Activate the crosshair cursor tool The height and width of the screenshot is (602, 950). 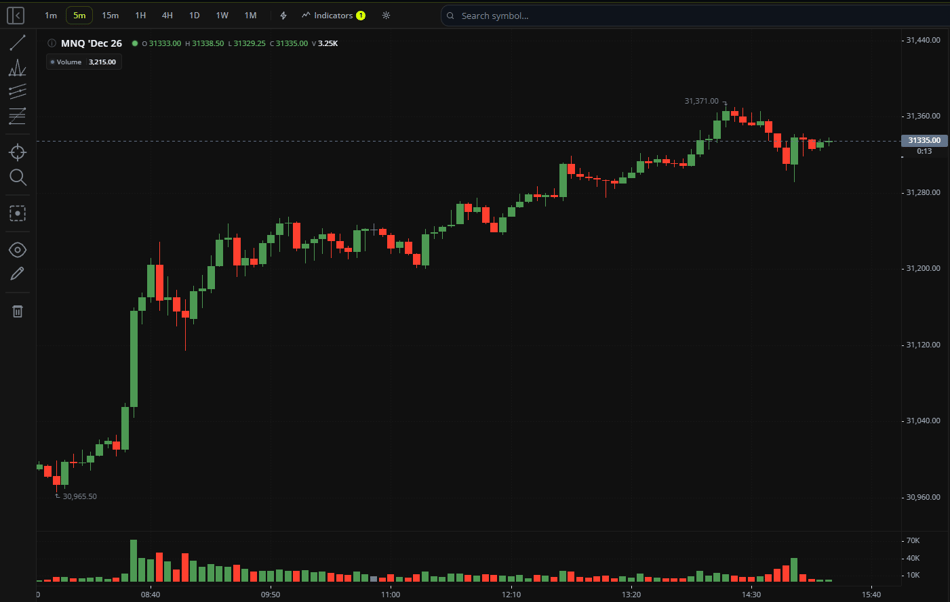(18, 152)
